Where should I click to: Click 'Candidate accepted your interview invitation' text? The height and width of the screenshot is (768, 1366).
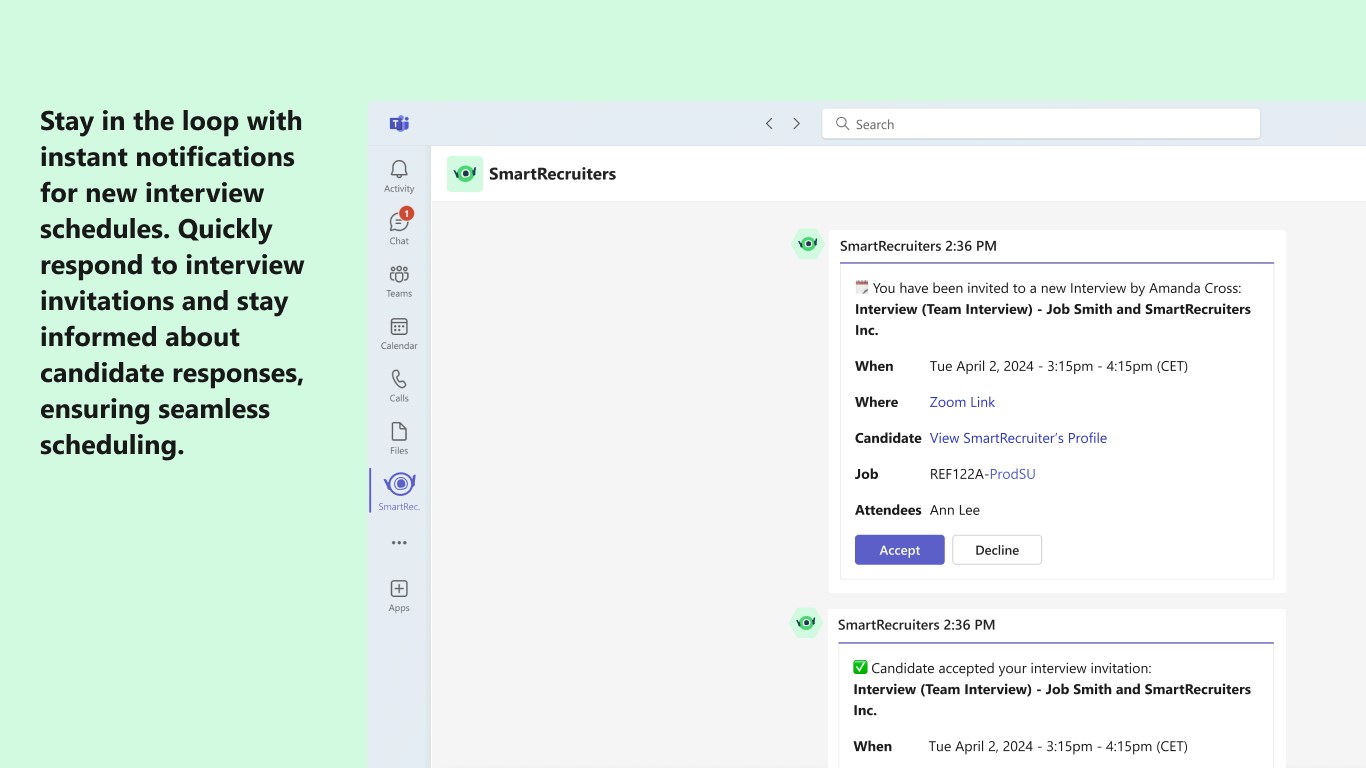(x=1011, y=668)
